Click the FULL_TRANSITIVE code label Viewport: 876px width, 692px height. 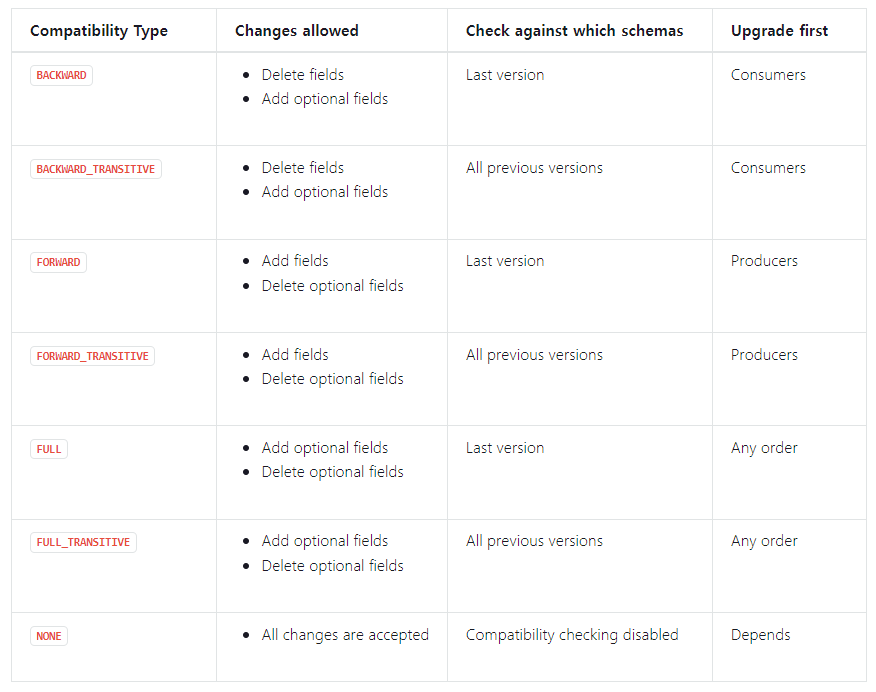tap(83, 542)
